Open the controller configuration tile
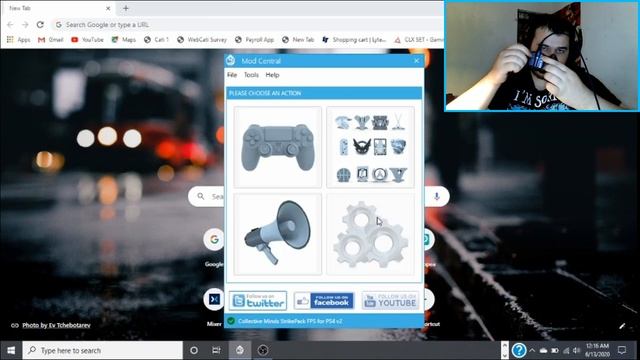This screenshot has width=640, height=360. coord(278,147)
